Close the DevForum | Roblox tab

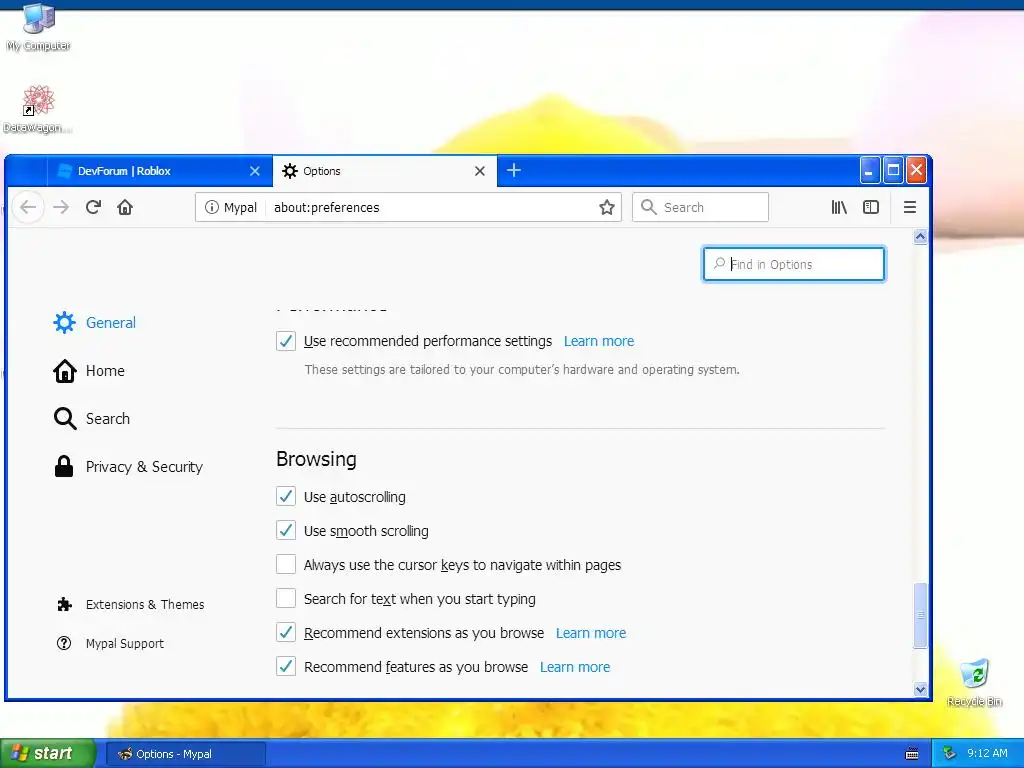[x=255, y=171]
